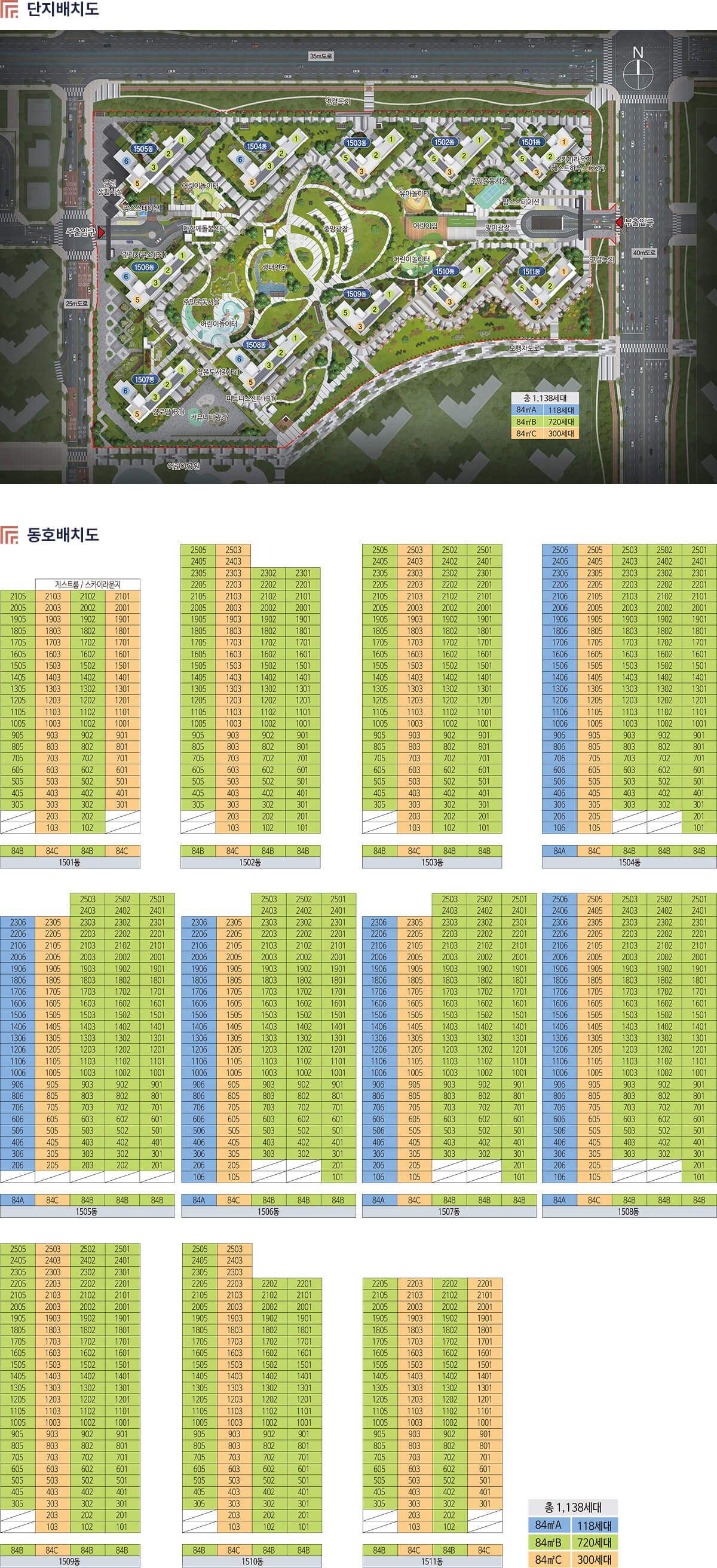Click the 25m도로 road label
The height and width of the screenshot is (1568, 717).
pos(76,303)
